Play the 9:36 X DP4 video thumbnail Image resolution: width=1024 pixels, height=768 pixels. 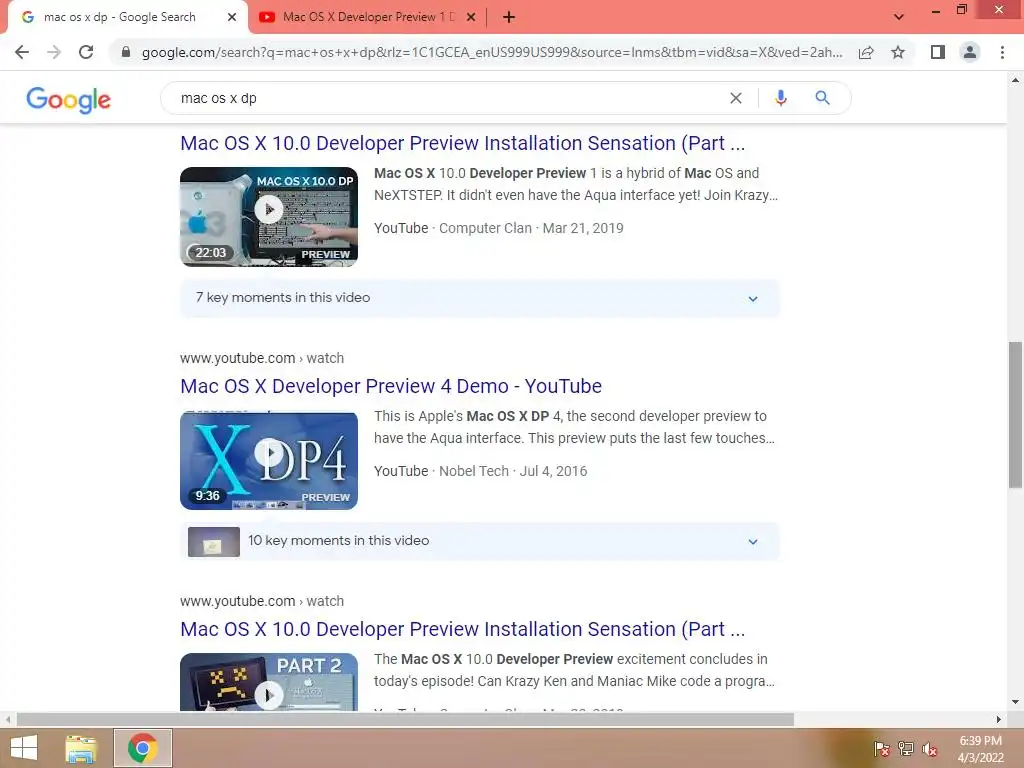269,460
